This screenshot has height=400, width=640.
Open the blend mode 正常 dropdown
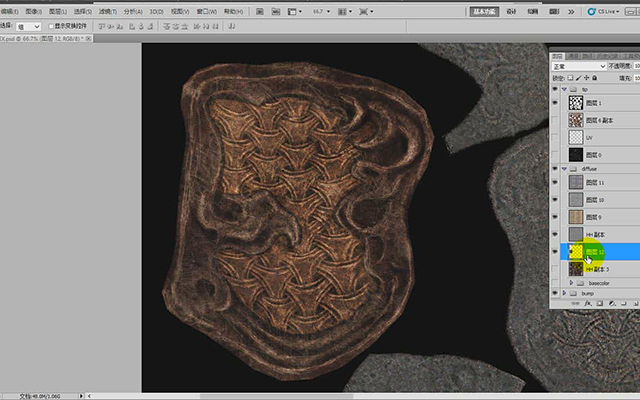[x=579, y=66]
